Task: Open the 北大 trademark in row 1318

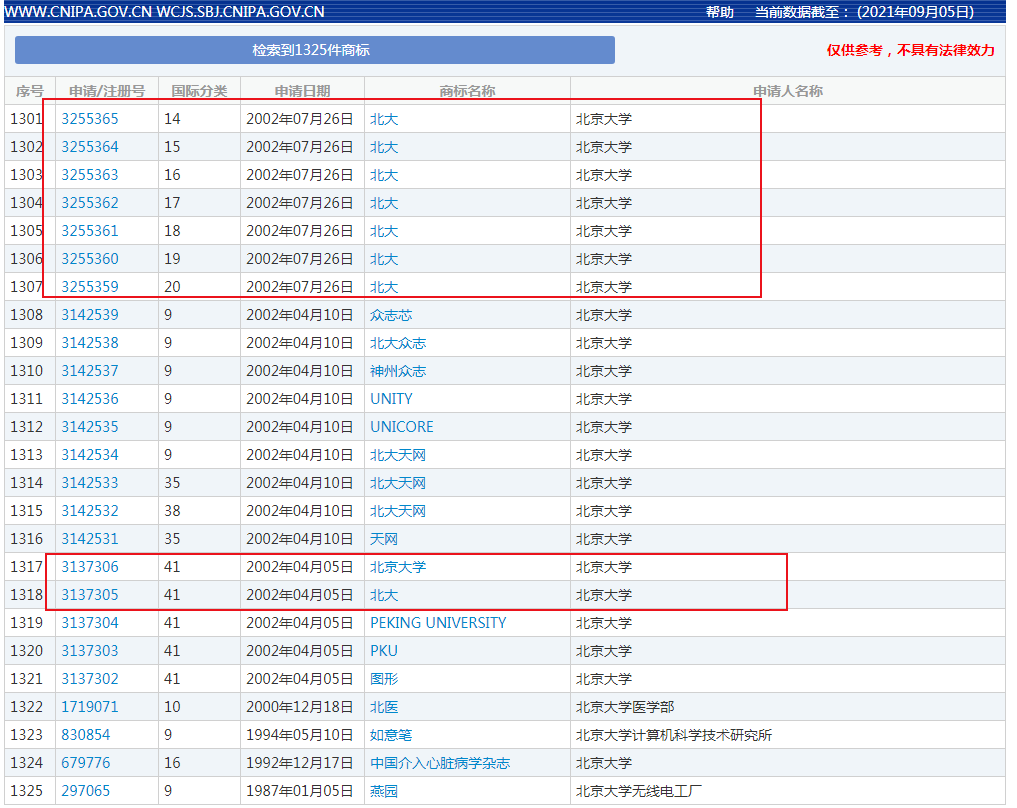Action: tap(384, 594)
